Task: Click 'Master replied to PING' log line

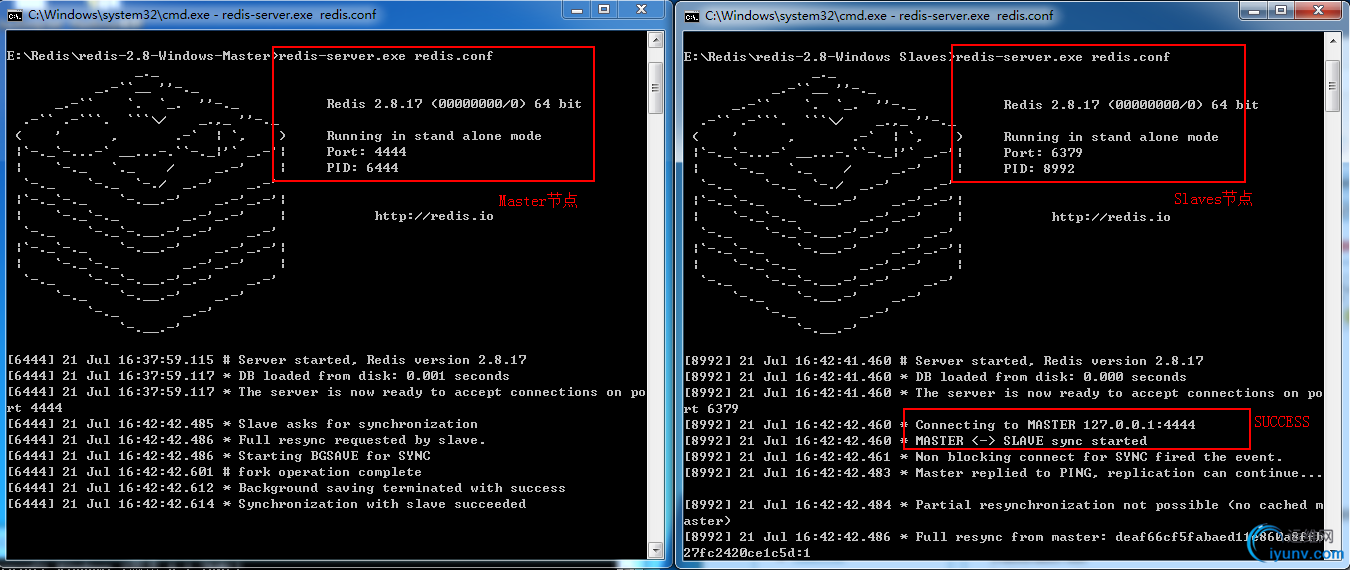Action: (x=1004, y=473)
